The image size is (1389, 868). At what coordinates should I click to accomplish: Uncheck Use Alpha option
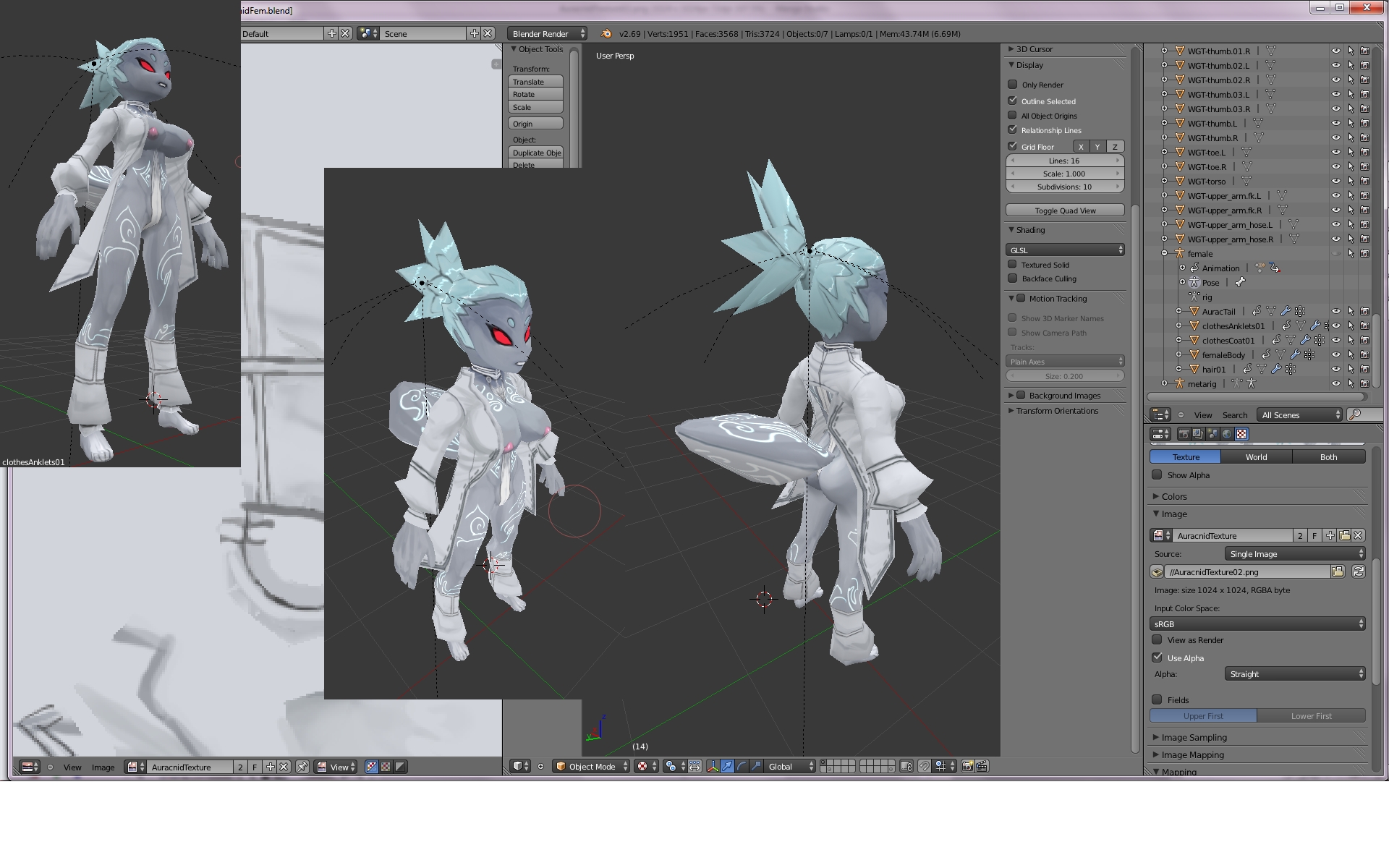(1157, 658)
